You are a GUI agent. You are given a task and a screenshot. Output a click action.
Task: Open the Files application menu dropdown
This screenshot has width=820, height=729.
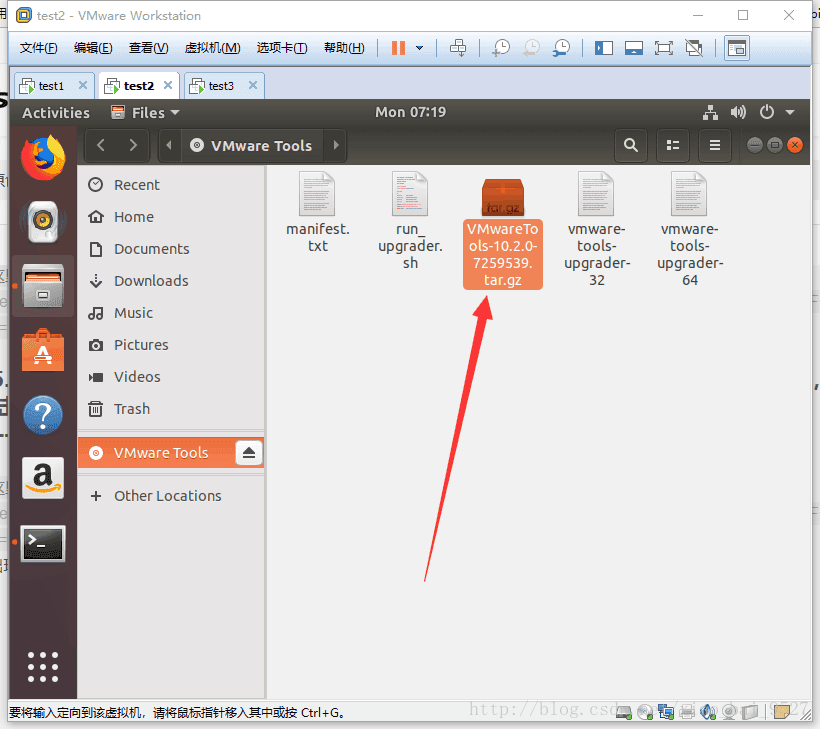pyautogui.click(x=145, y=112)
